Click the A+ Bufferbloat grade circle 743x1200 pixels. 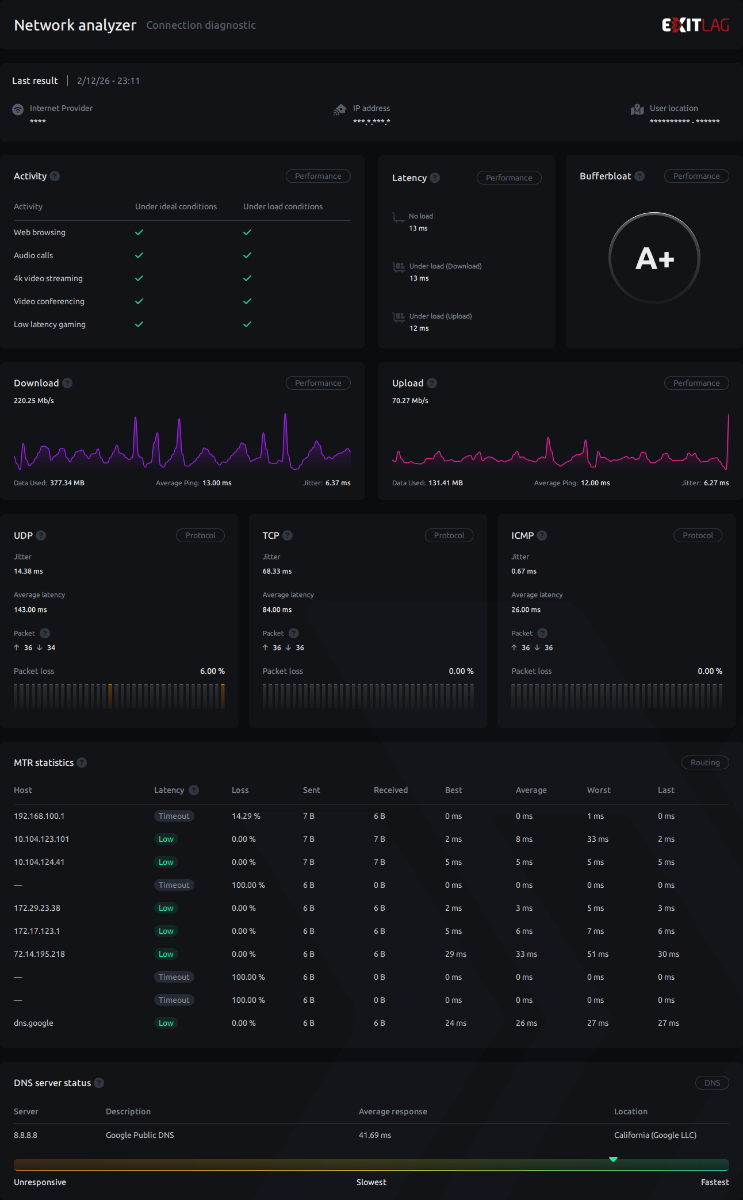[x=655, y=259]
